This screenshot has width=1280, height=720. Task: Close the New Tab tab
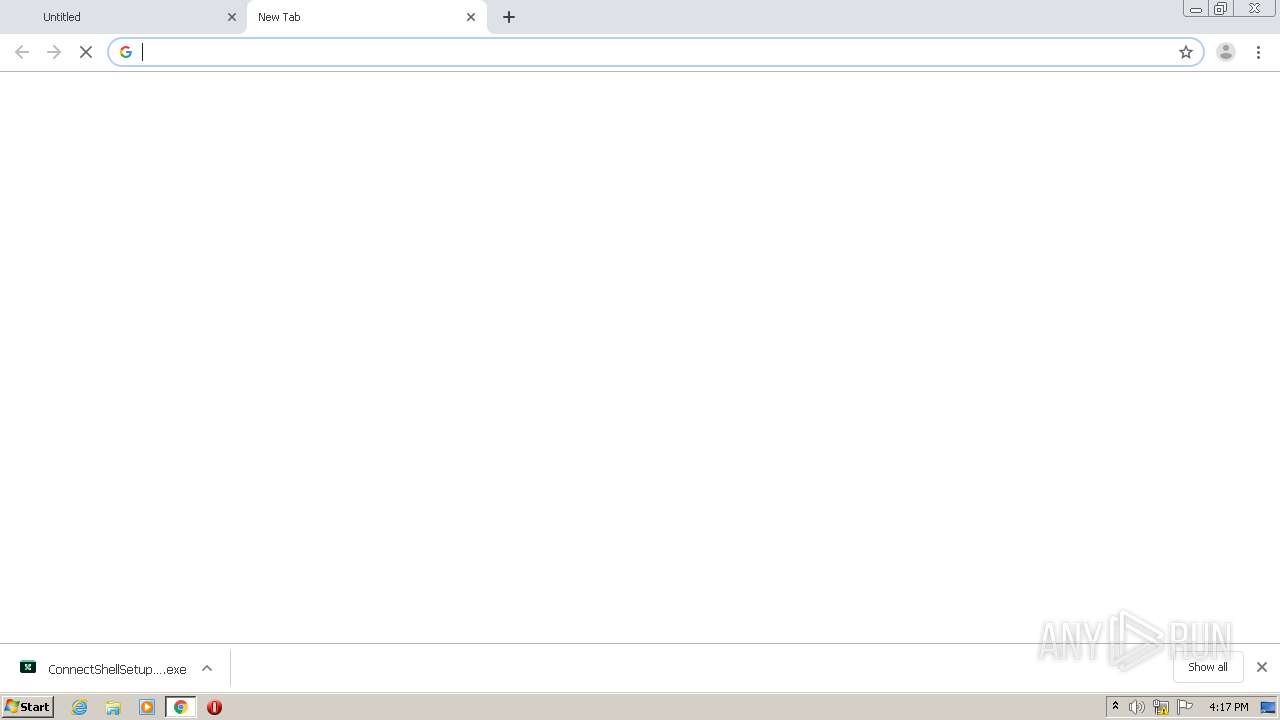(471, 17)
